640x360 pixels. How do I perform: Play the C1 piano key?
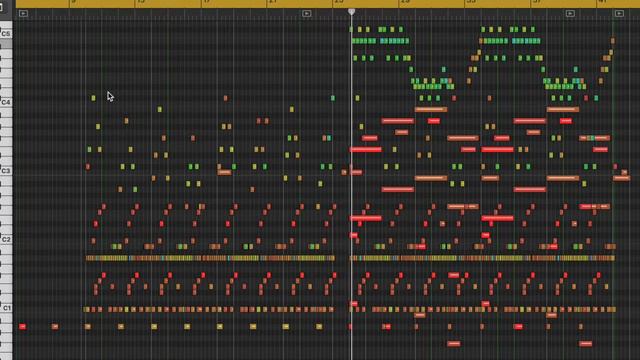(x=6, y=308)
